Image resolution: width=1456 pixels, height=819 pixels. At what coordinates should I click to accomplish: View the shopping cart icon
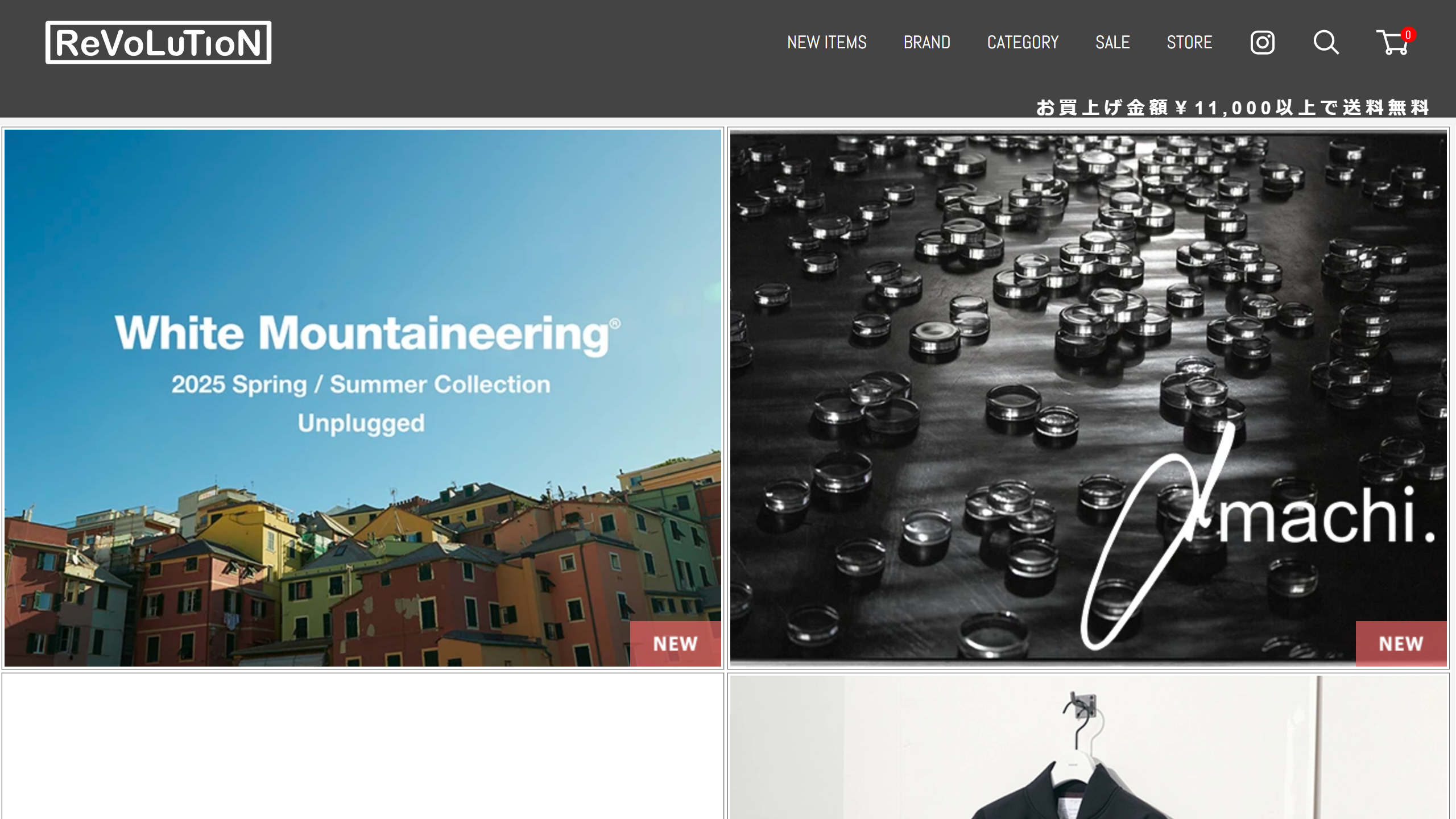coord(1392,43)
